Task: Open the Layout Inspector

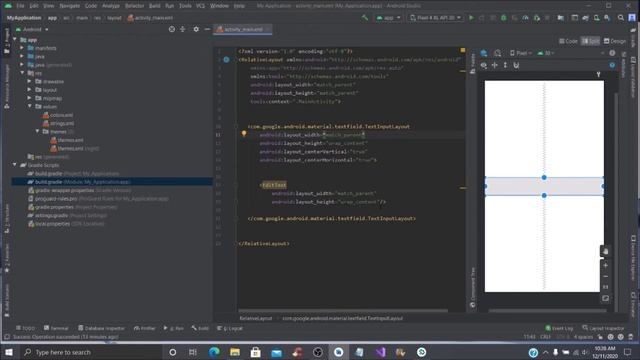Action: [x=603, y=328]
